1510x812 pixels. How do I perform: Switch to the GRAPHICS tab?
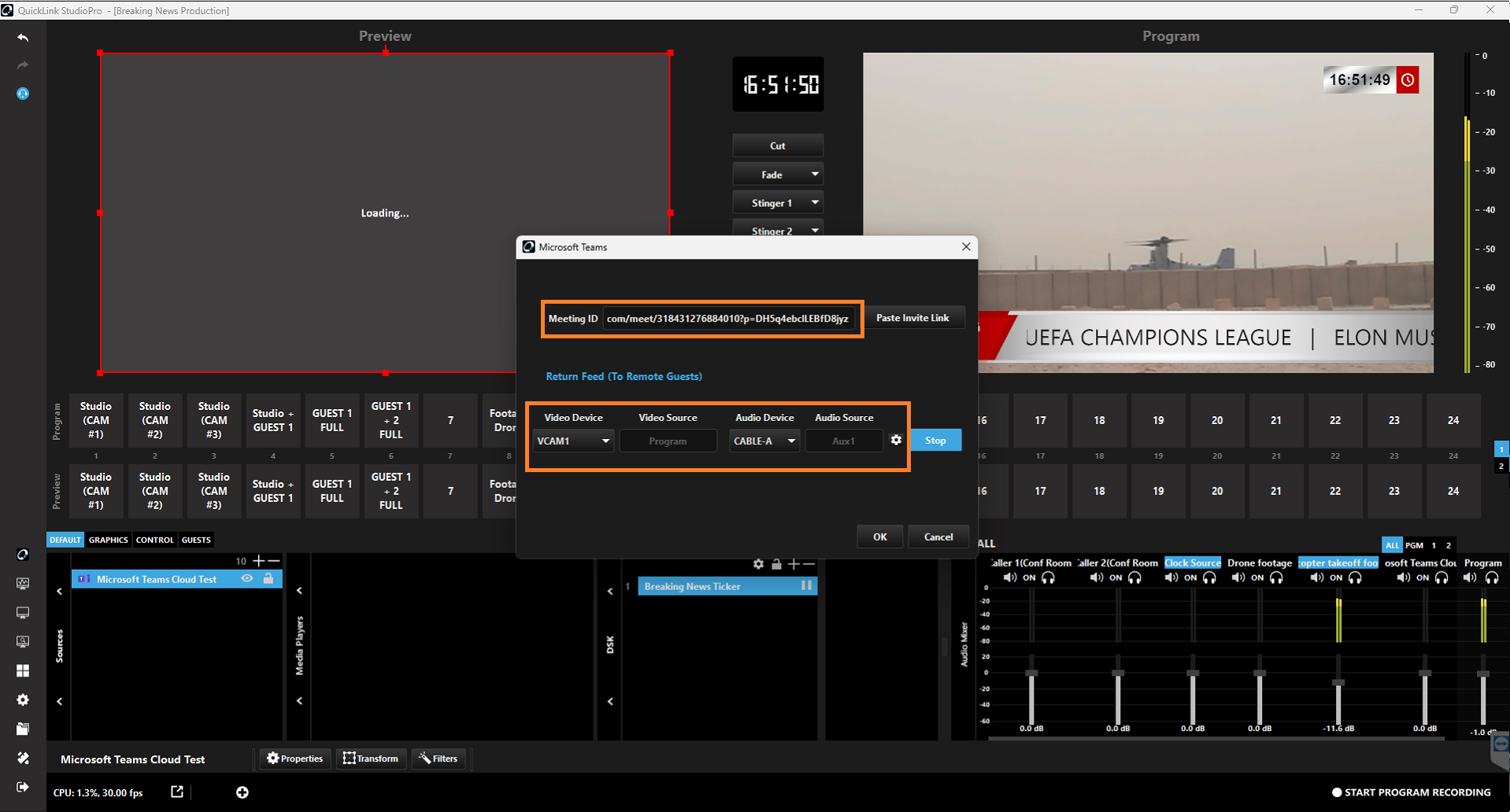click(108, 540)
